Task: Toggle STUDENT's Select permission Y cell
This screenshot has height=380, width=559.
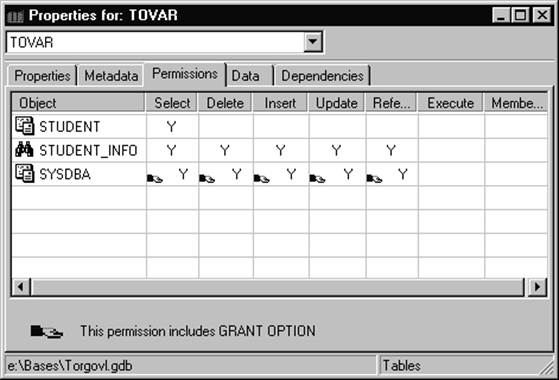Action: point(171,126)
